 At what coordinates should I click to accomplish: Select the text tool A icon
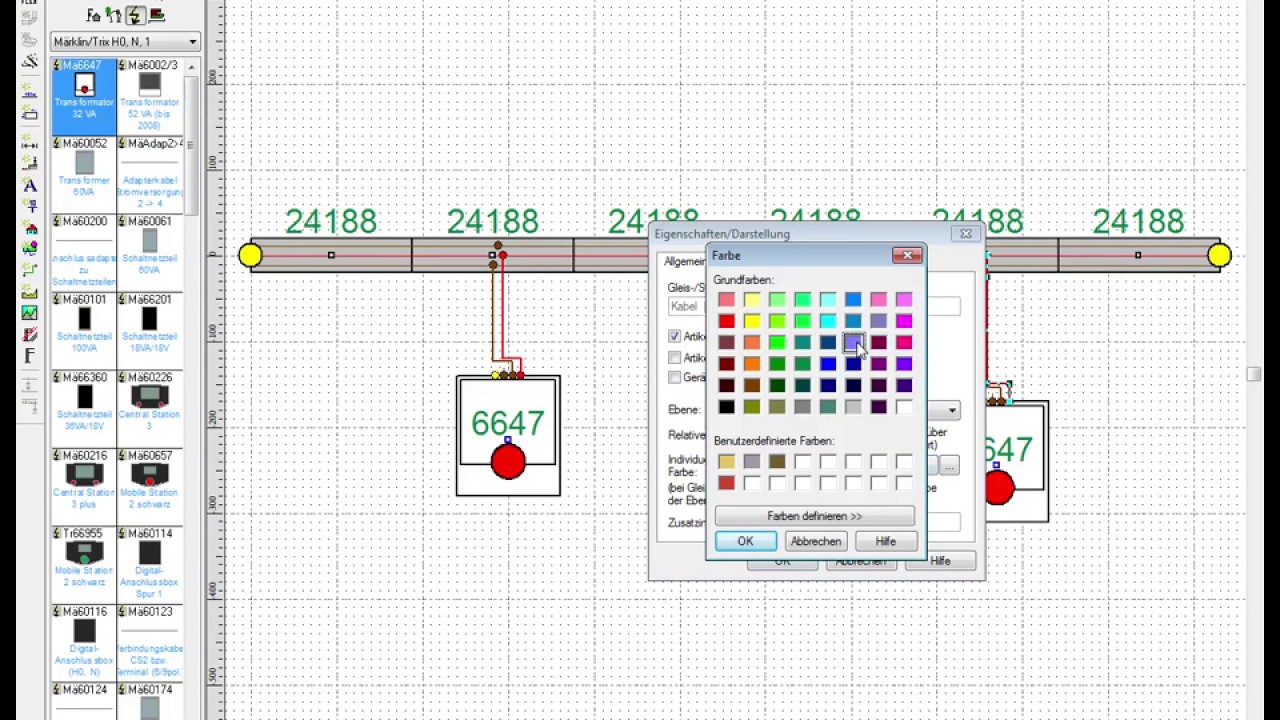pyautogui.click(x=29, y=185)
